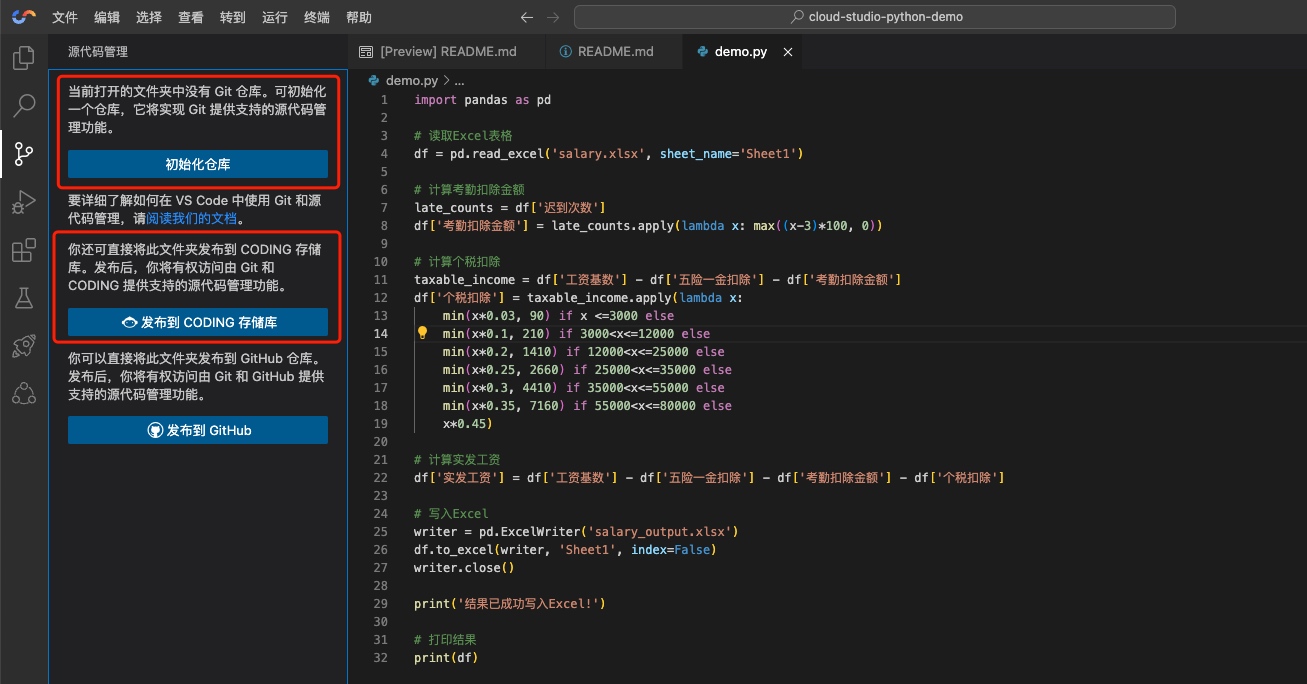The image size is (1307, 684).
Task: Navigate back with the left arrow
Action: 527,17
